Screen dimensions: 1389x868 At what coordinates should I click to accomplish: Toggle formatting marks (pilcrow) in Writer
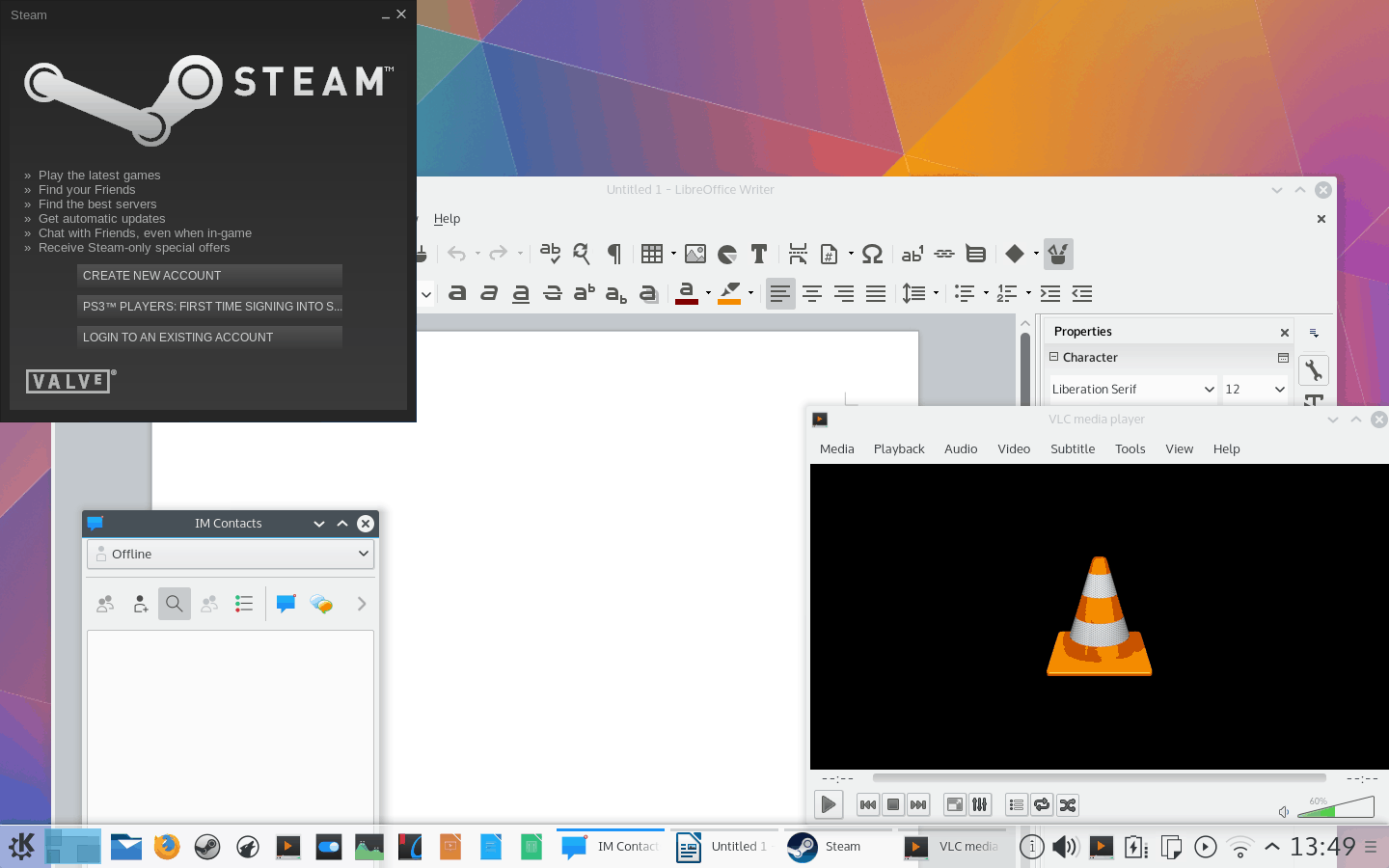tap(613, 254)
